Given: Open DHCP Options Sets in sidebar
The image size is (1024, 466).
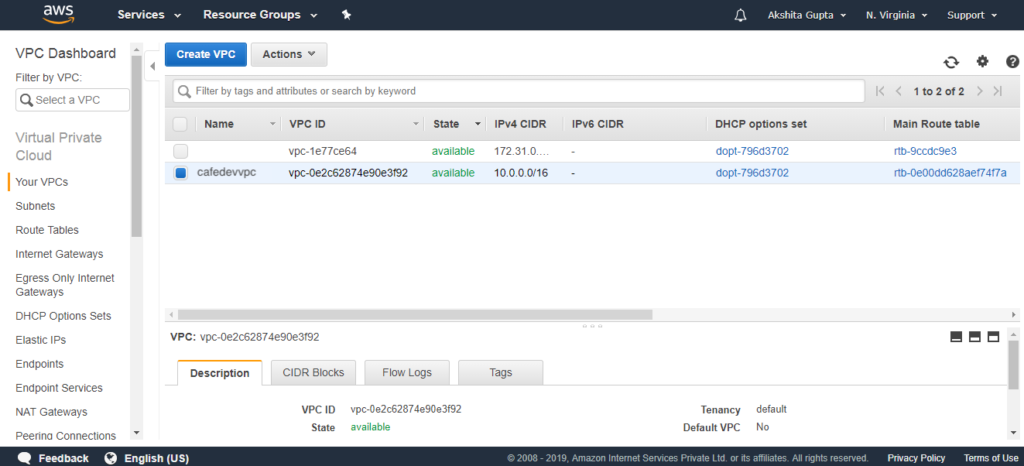Looking at the screenshot, I should click(63, 316).
